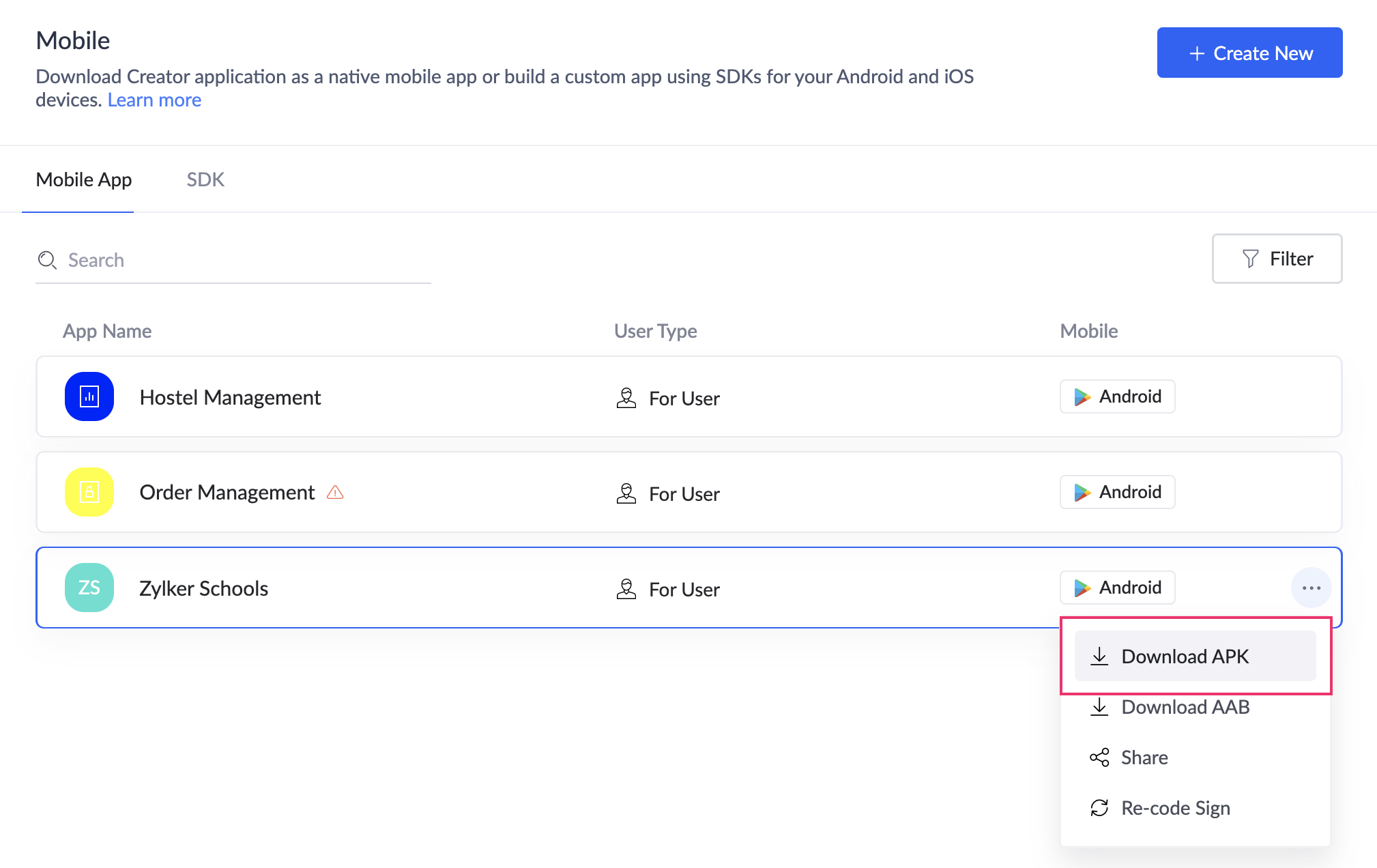Select Re-code Sign option

point(1175,808)
